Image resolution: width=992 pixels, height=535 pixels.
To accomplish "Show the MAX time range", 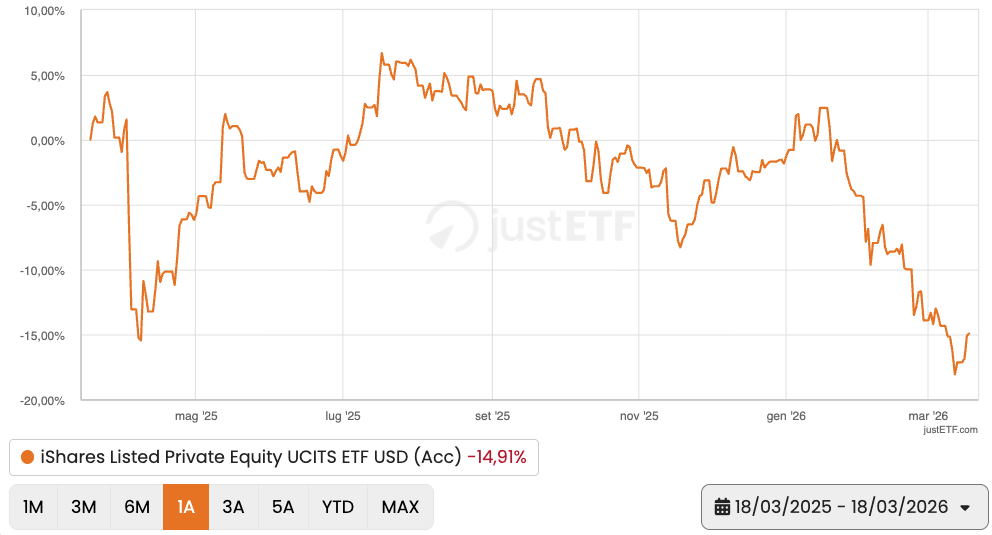I will pyautogui.click(x=400, y=507).
